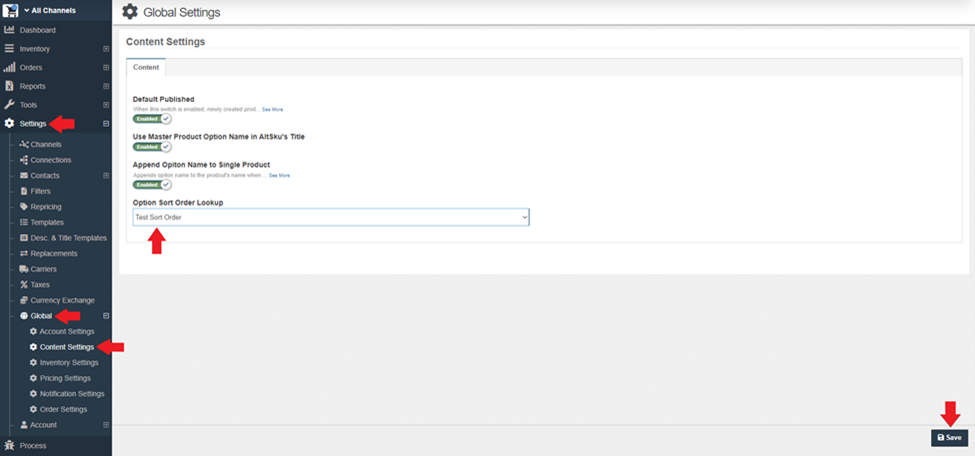Viewport: 975px width, 456px height.
Task: Disable Use Master Product Option Name switch
Action: 152,147
